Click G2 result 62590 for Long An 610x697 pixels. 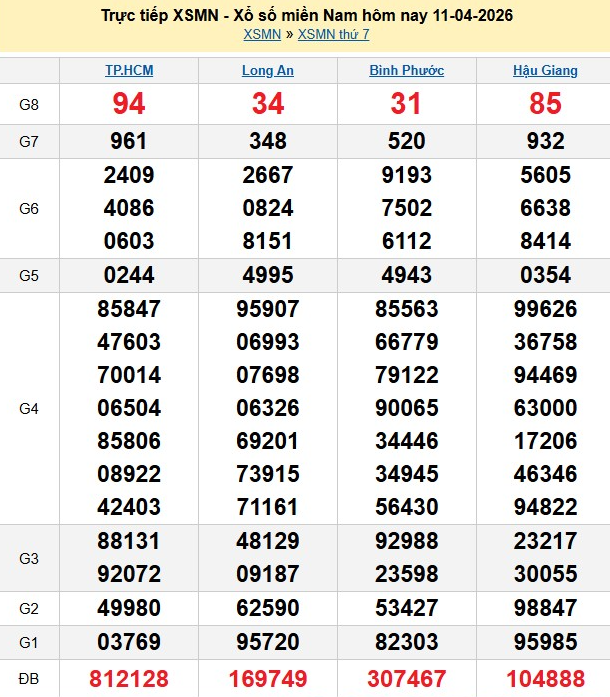(x=268, y=608)
